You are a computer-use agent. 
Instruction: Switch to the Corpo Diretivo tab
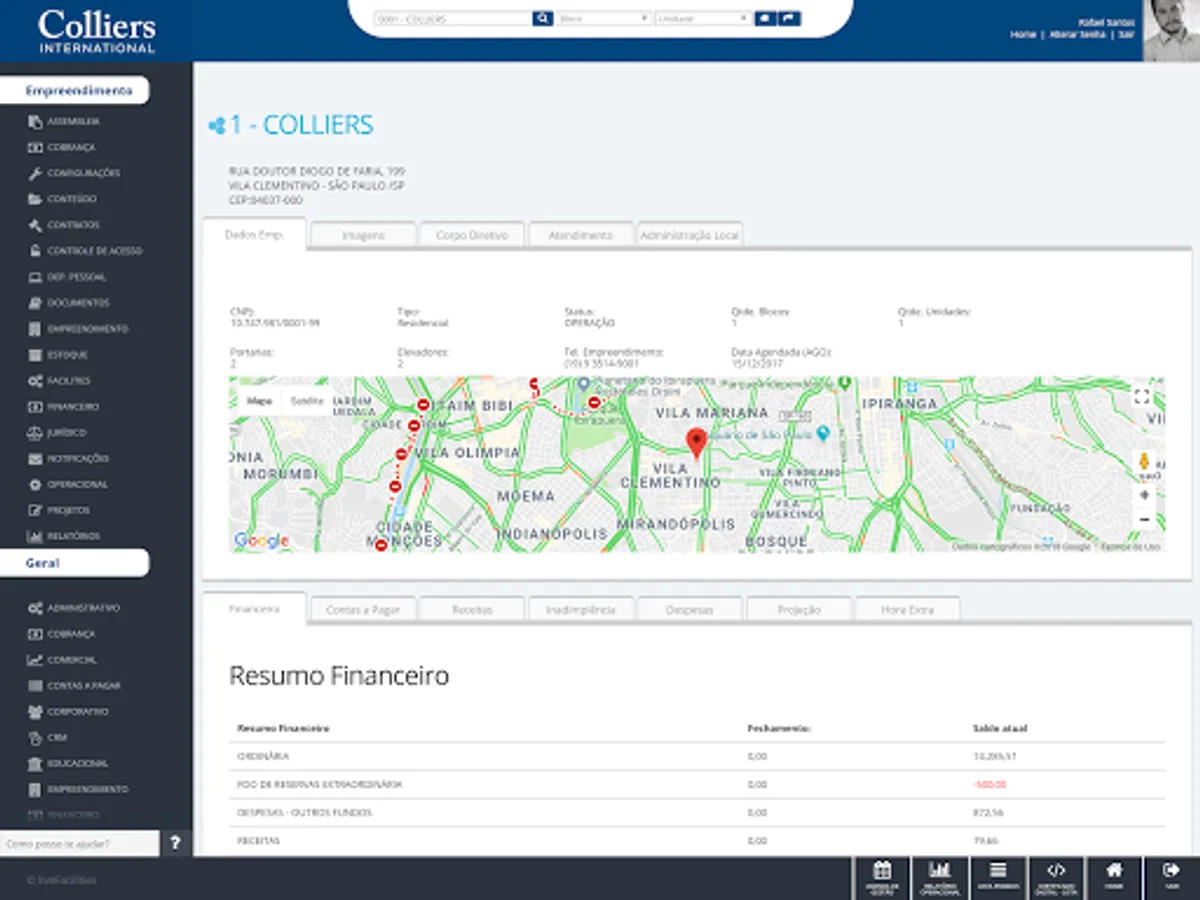472,235
